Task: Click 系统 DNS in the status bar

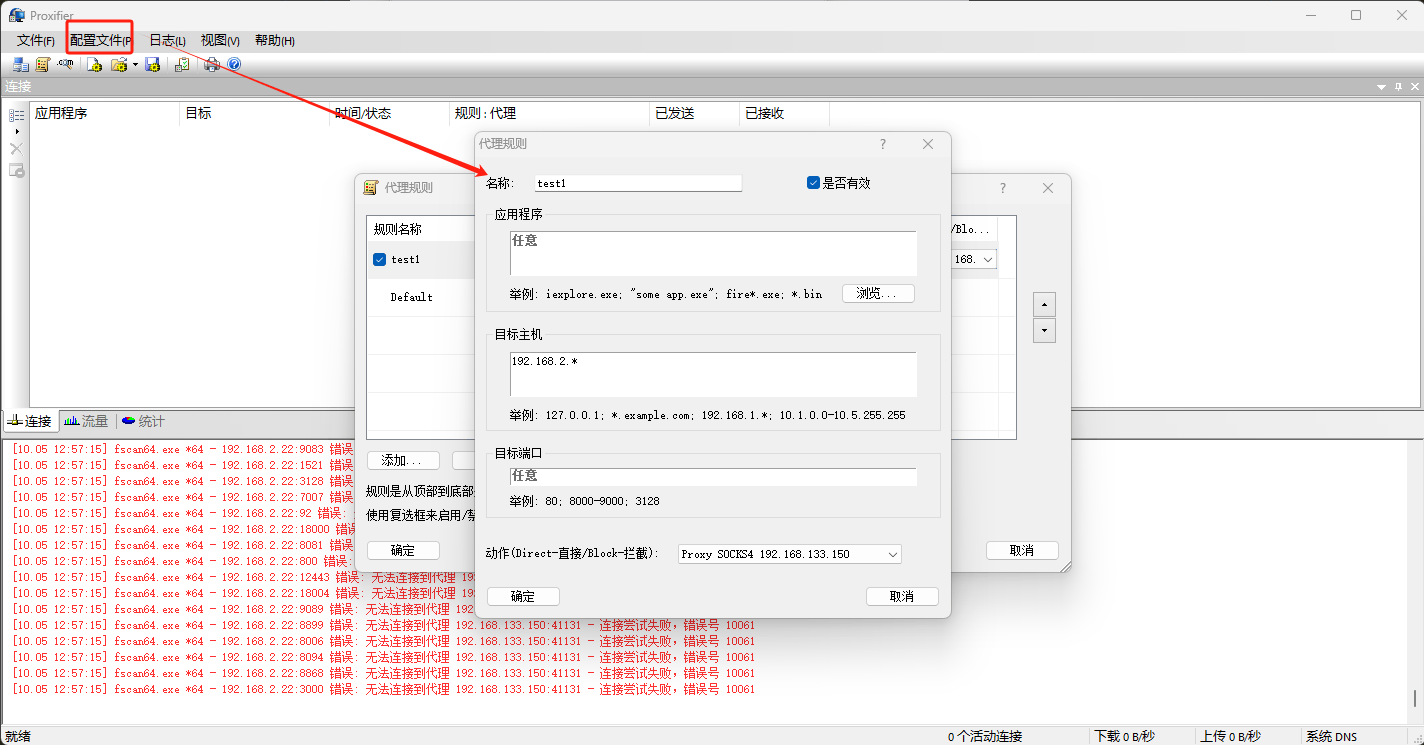Action: (1331, 737)
